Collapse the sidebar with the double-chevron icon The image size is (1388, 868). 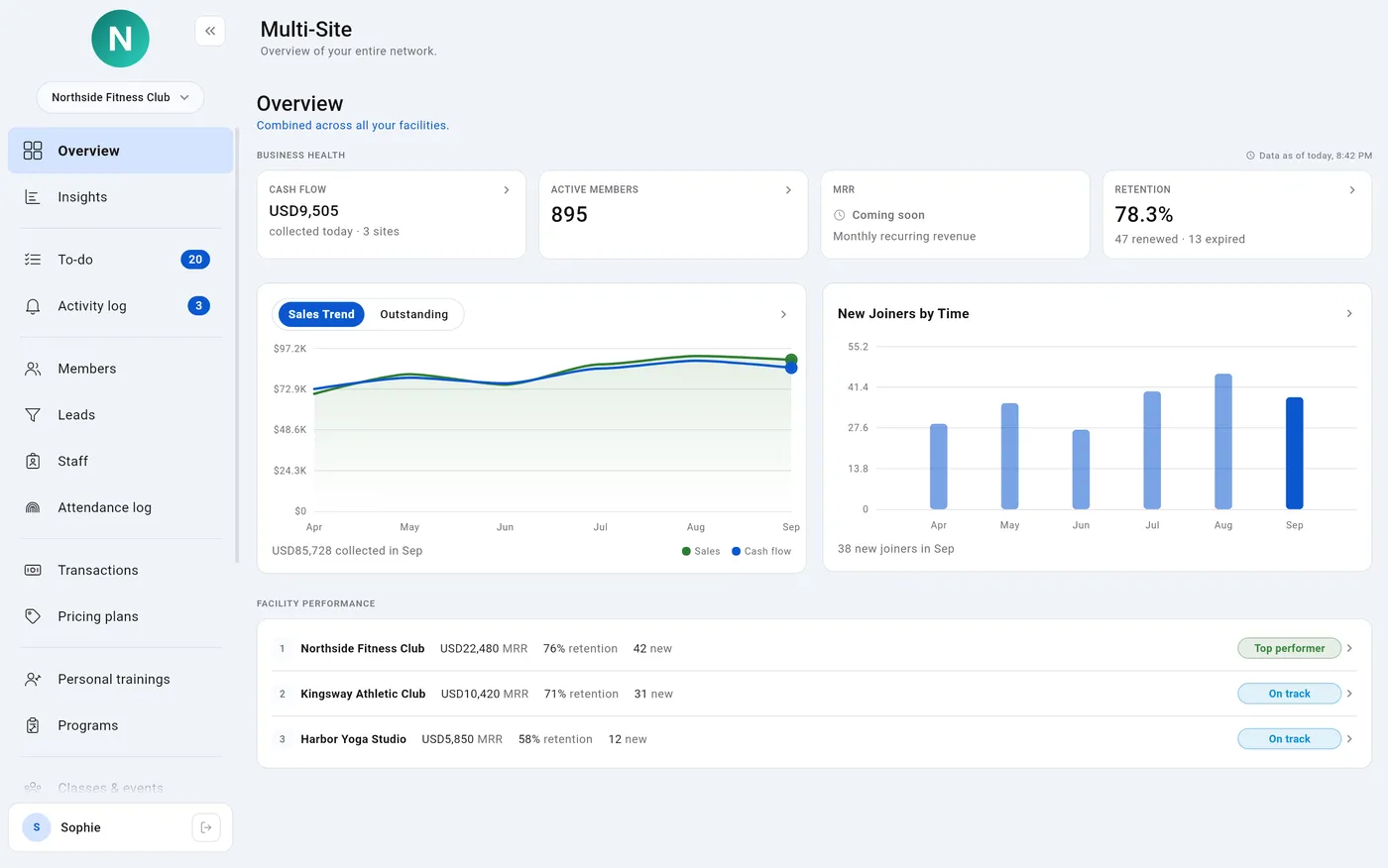(210, 31)
